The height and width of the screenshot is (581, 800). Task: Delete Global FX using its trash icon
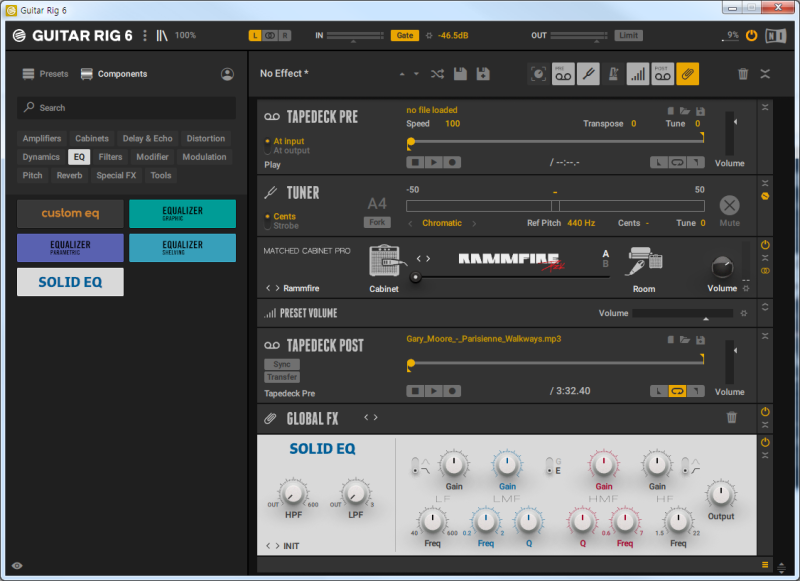[x=732, y=417]
